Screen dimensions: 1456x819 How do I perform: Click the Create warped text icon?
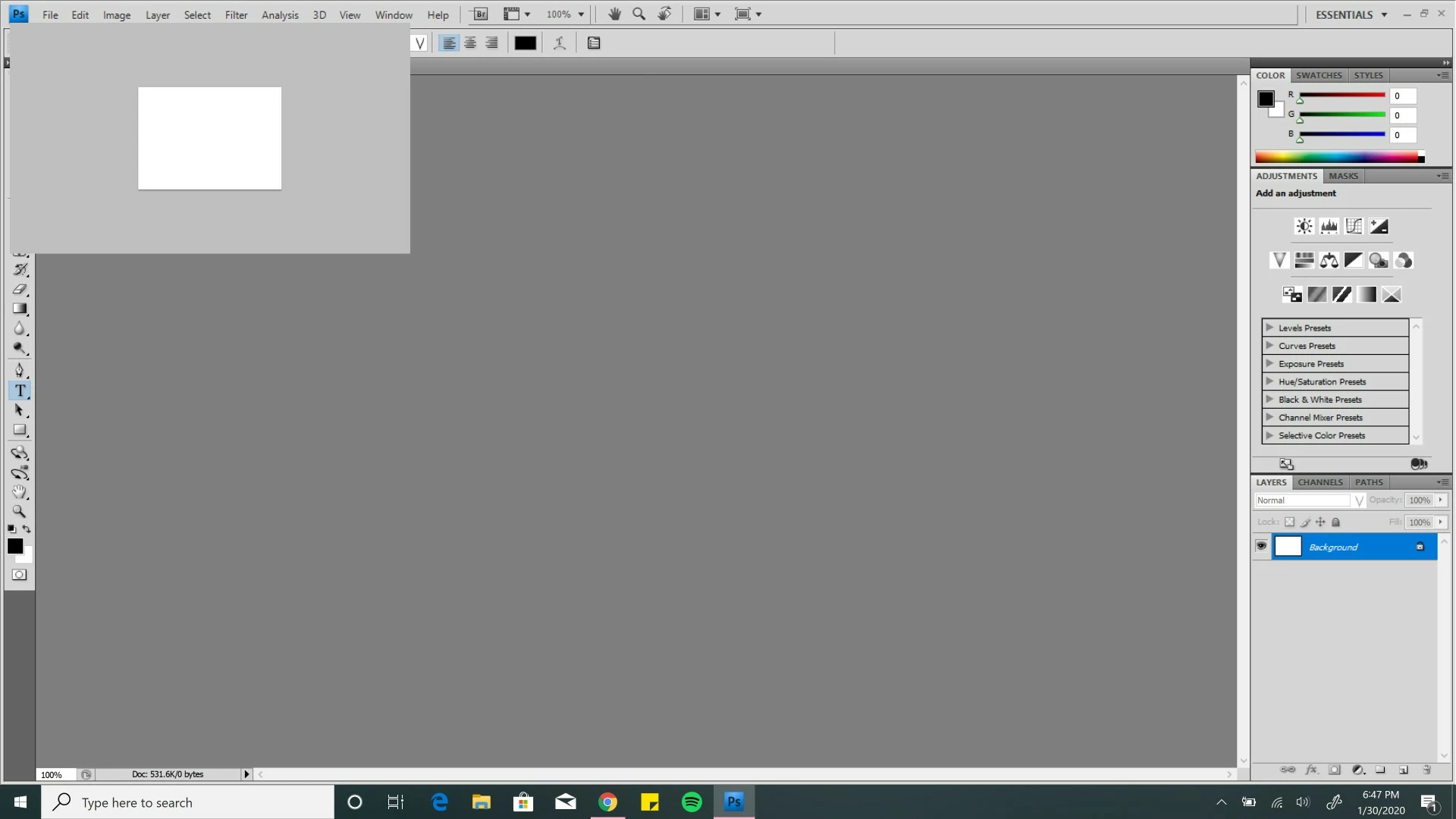pos(560,43)
